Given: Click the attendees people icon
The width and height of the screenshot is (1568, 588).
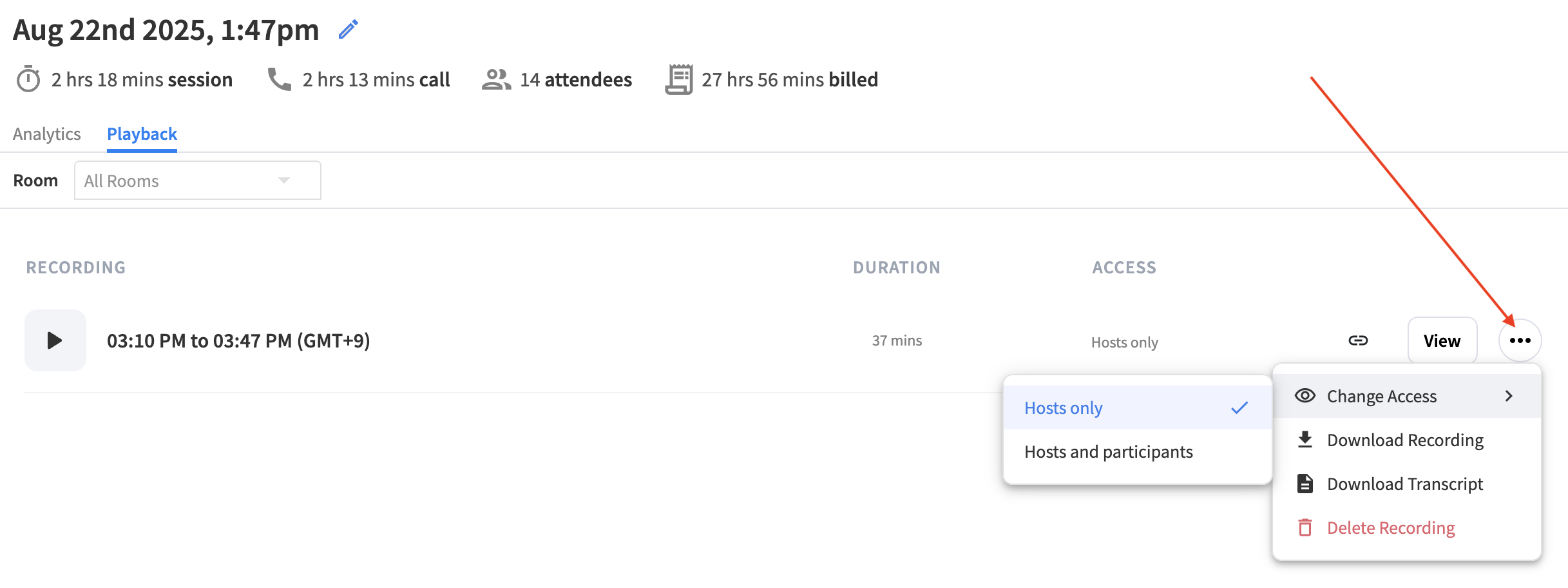Looking at the screenshot, I should 495,79.
